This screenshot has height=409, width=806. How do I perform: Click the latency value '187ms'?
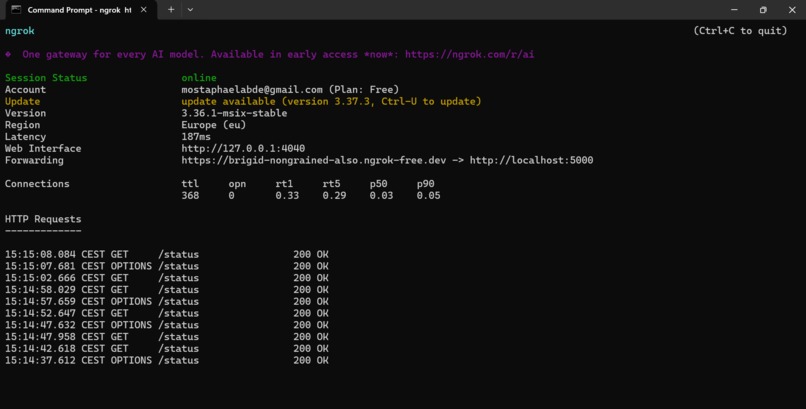click(196, 137)
